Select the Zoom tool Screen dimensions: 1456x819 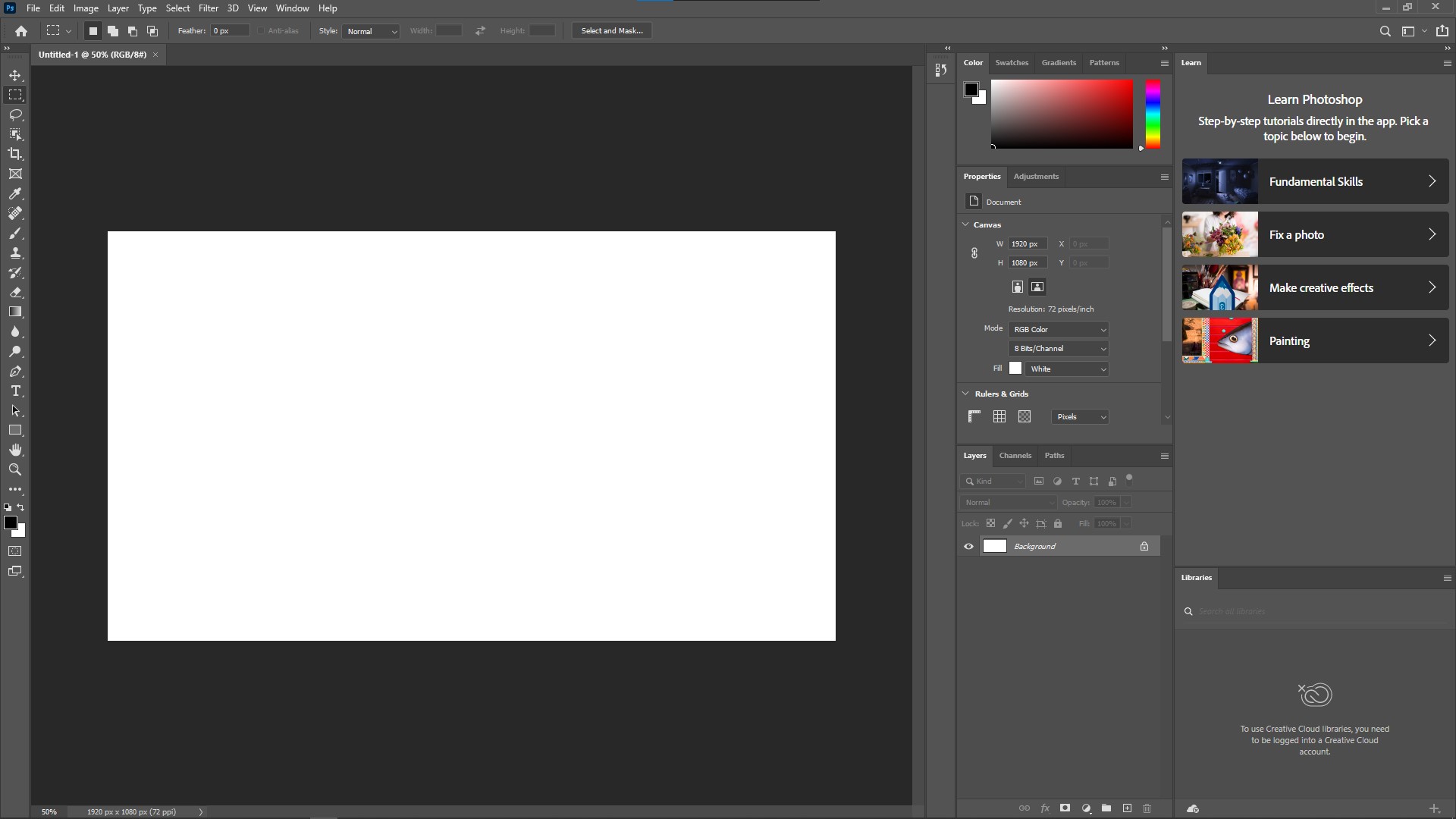pos(15,469)
